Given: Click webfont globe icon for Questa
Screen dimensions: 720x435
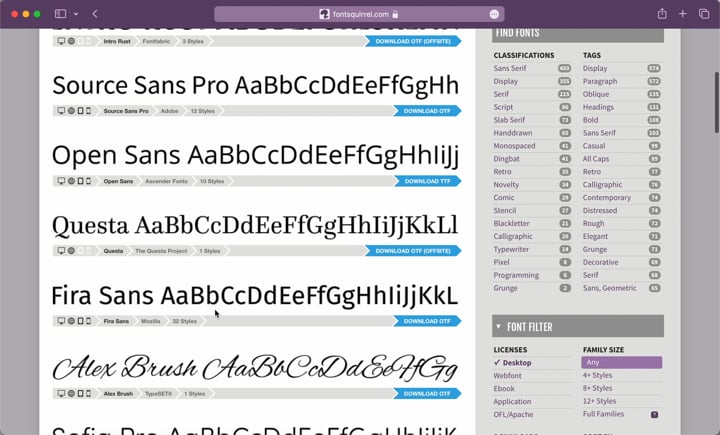Looking at the screenshot, I should point(71,251).
